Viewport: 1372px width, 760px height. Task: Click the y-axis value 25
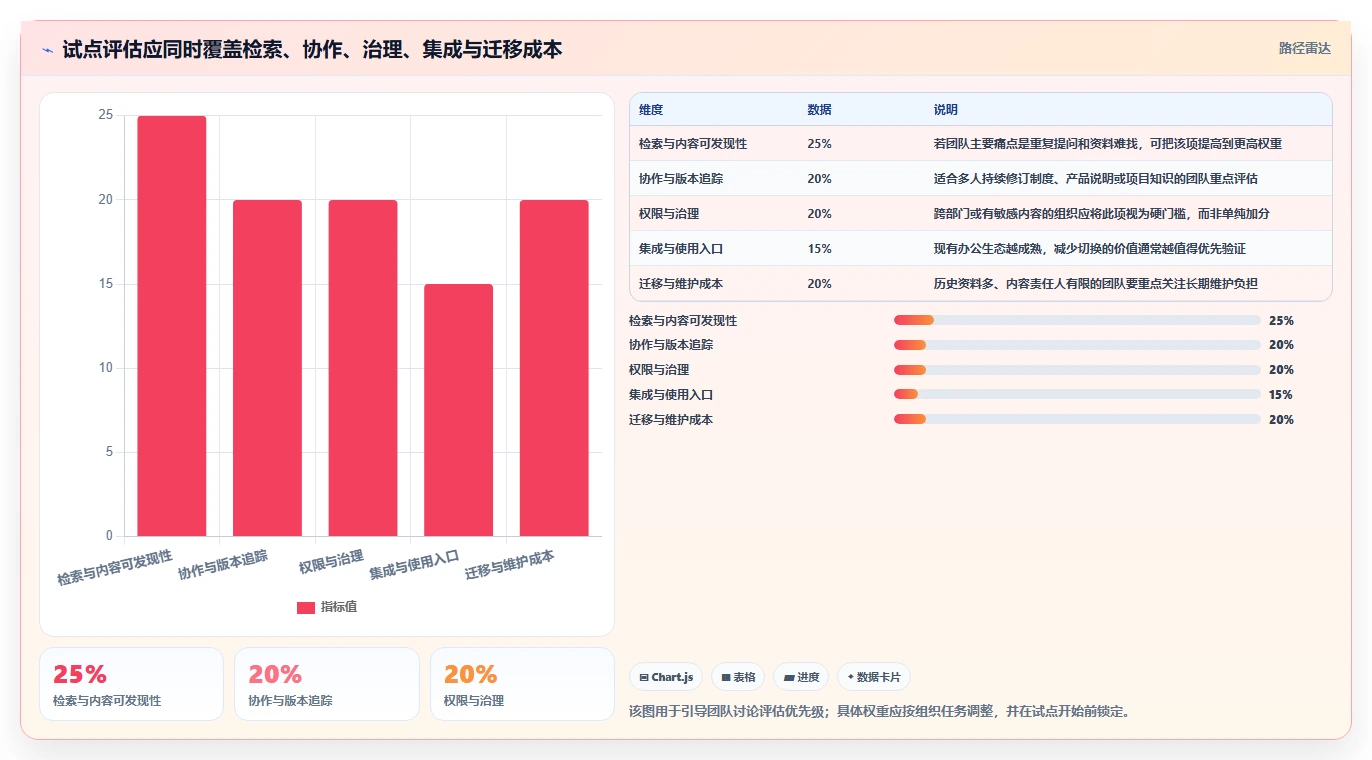pyautogui.click(x=105, y=115)
